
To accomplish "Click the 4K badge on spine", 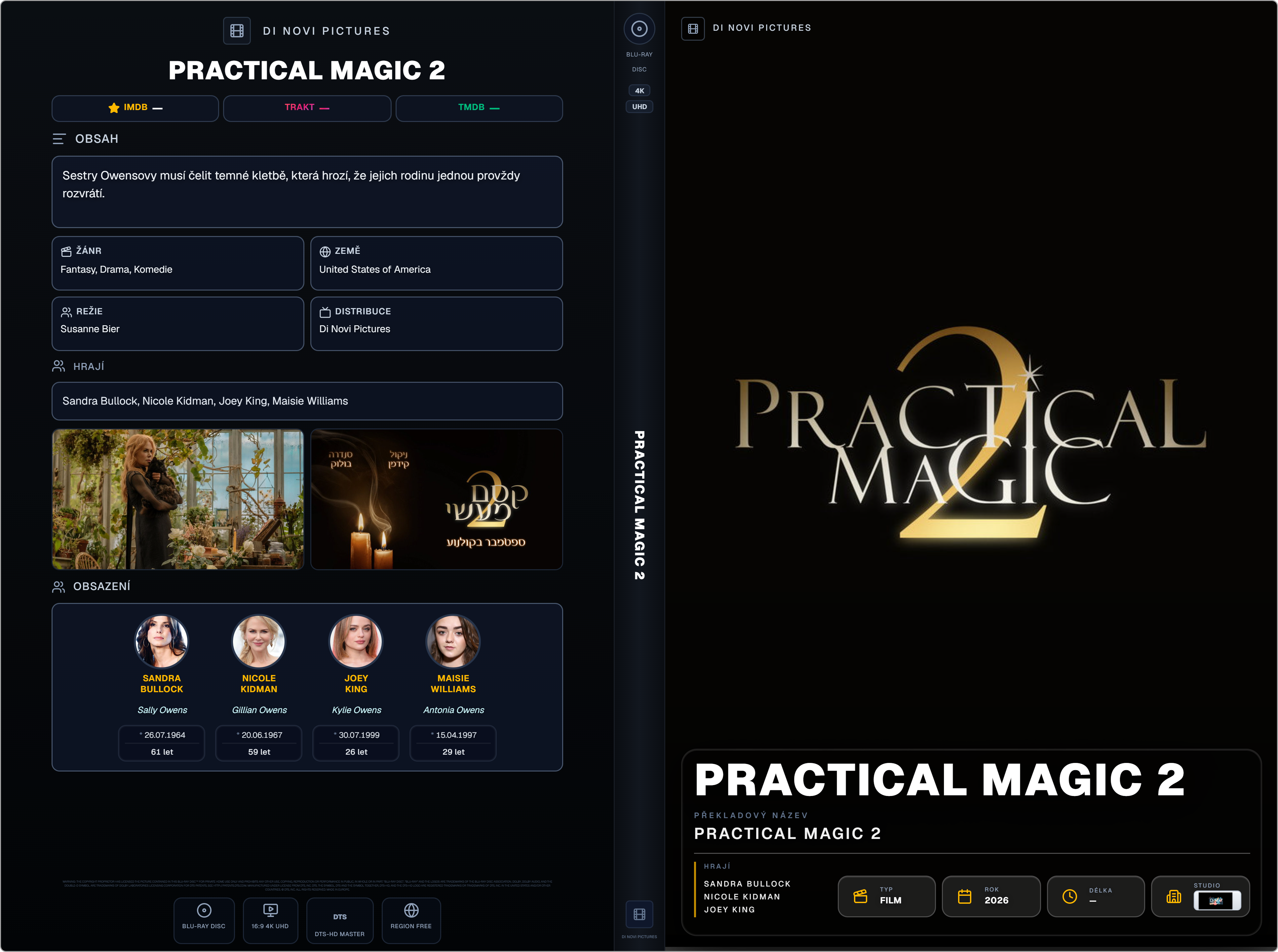I will 639,91.
